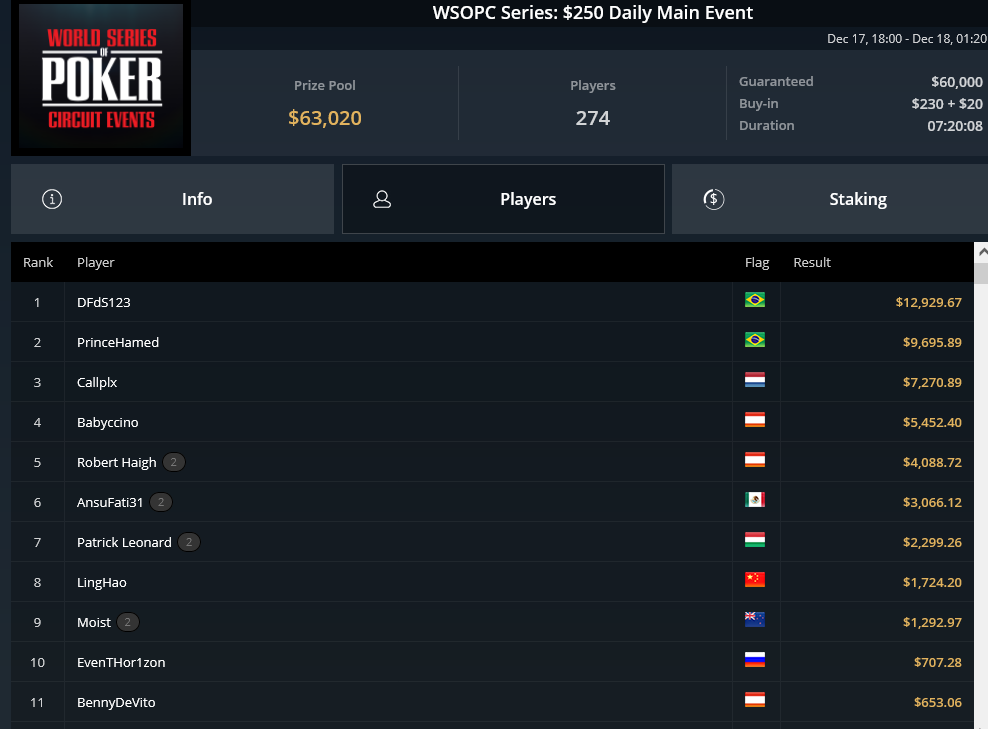Viewport: 988px width, 729px height.
Task: Click the Brazil flag next to DFdS123
Action: [x=754, y=300]
